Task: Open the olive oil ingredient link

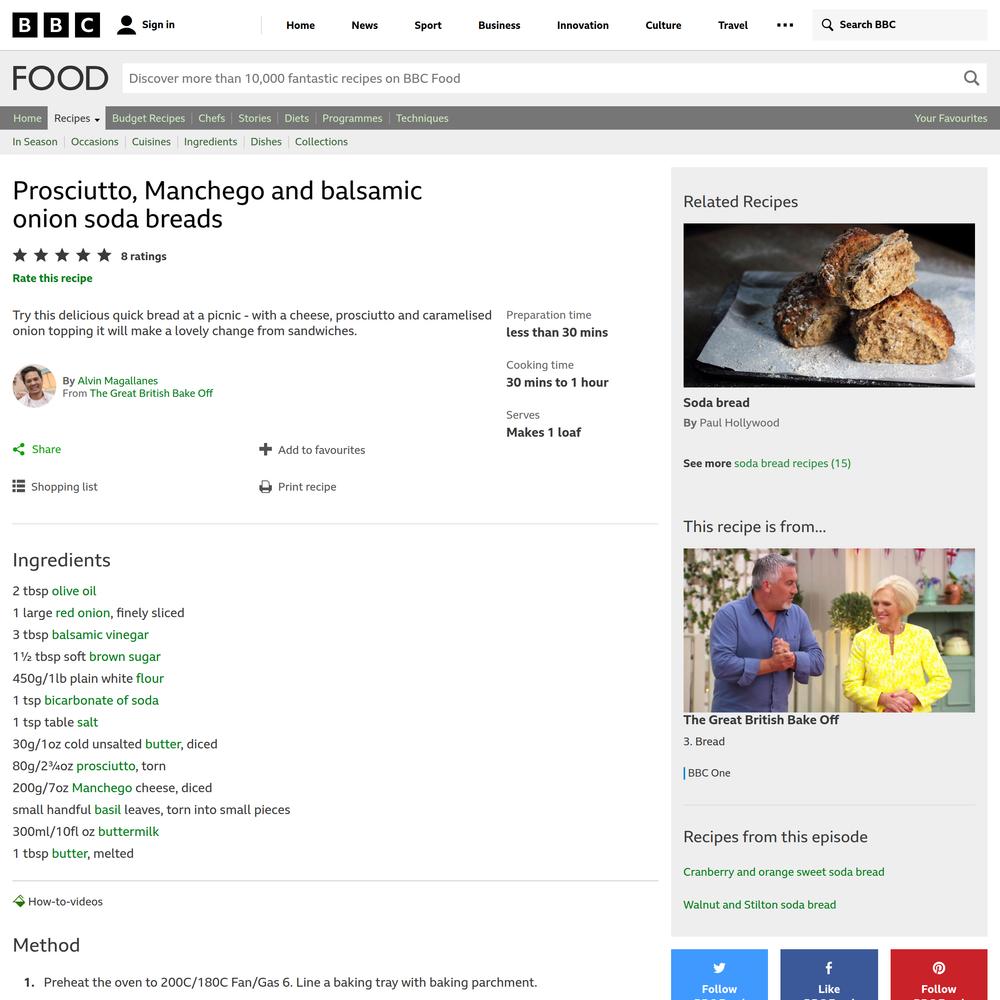Action: coord(74,591)
